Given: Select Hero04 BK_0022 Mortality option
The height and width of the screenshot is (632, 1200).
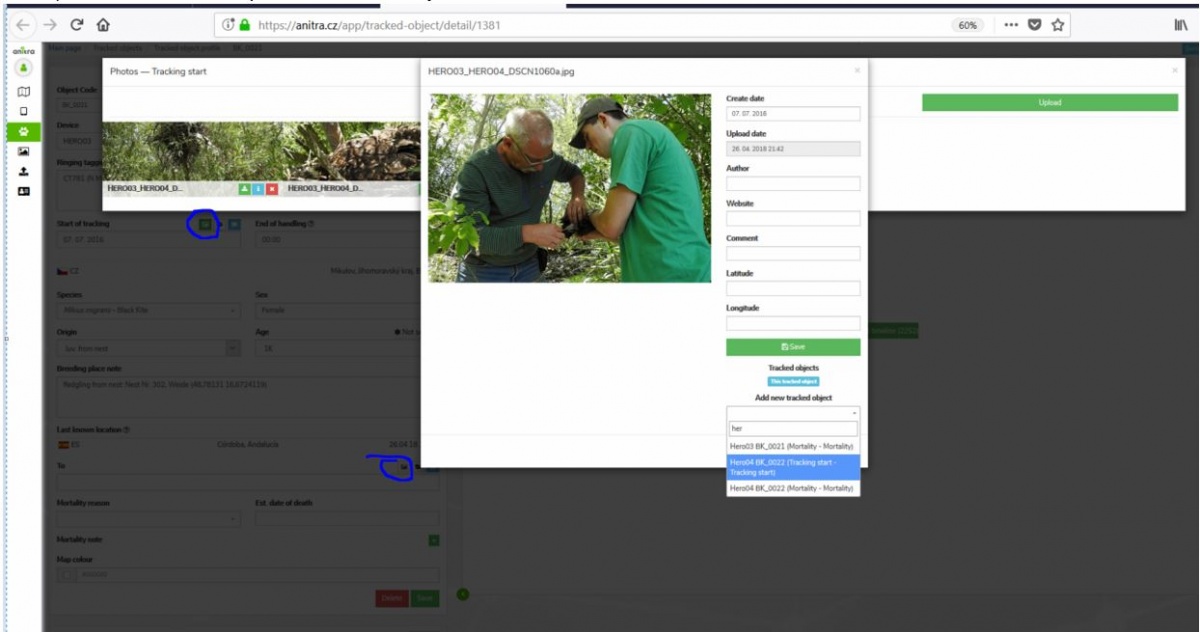Looking at the screenshot, I should (x=792, y=488).
